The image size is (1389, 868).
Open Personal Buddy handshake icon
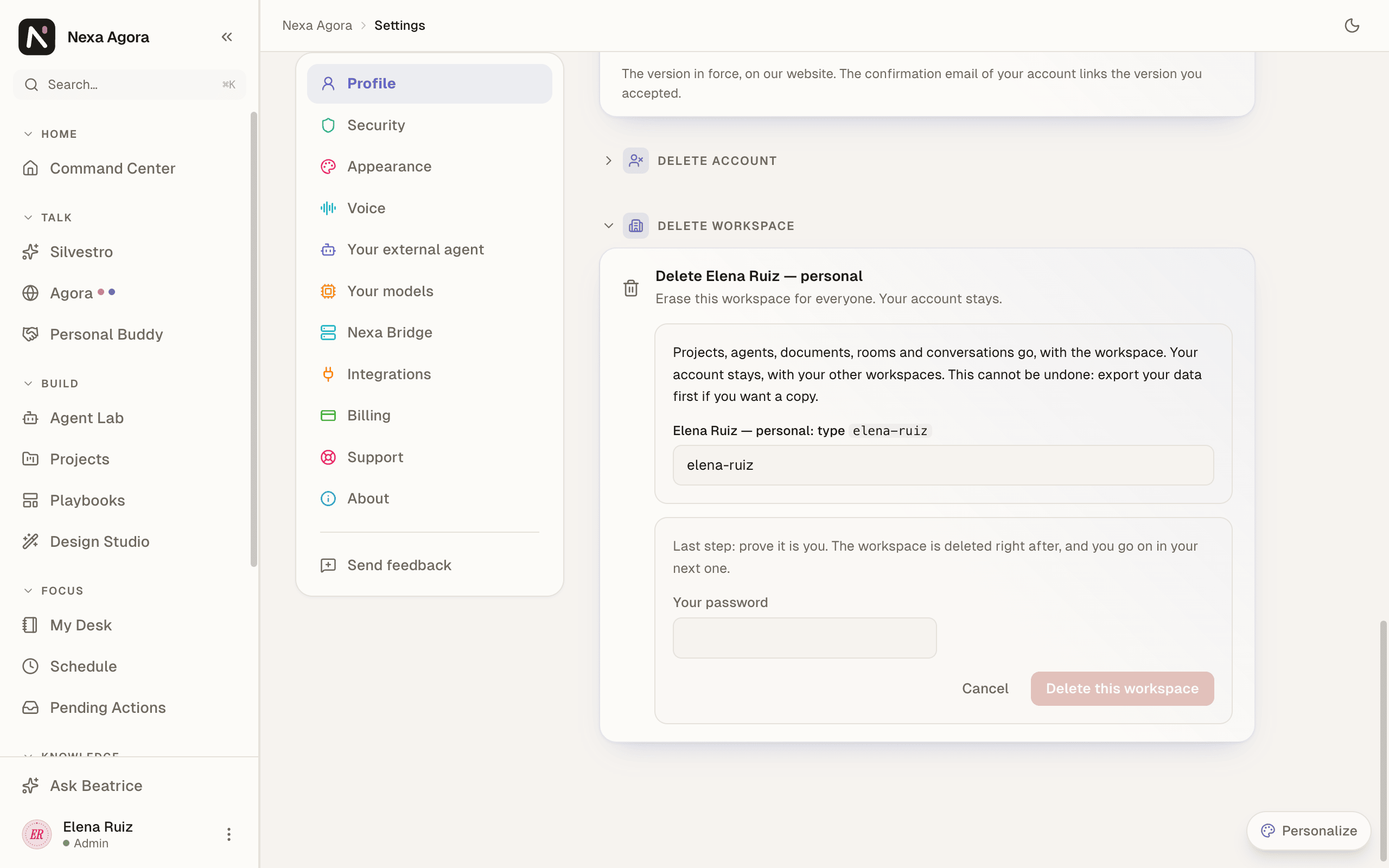(30, 334)
